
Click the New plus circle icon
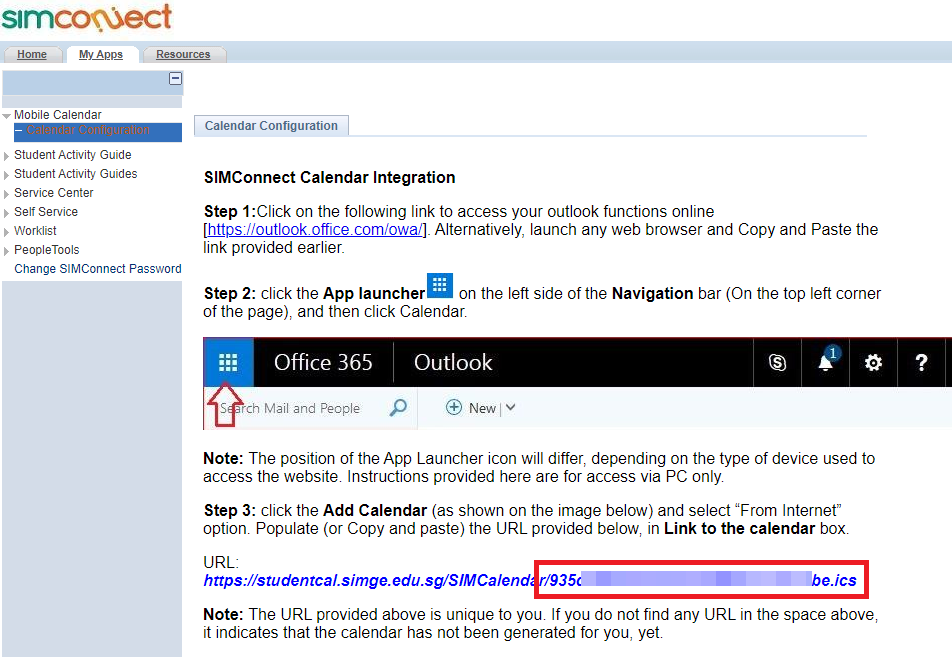click(454, 407)
